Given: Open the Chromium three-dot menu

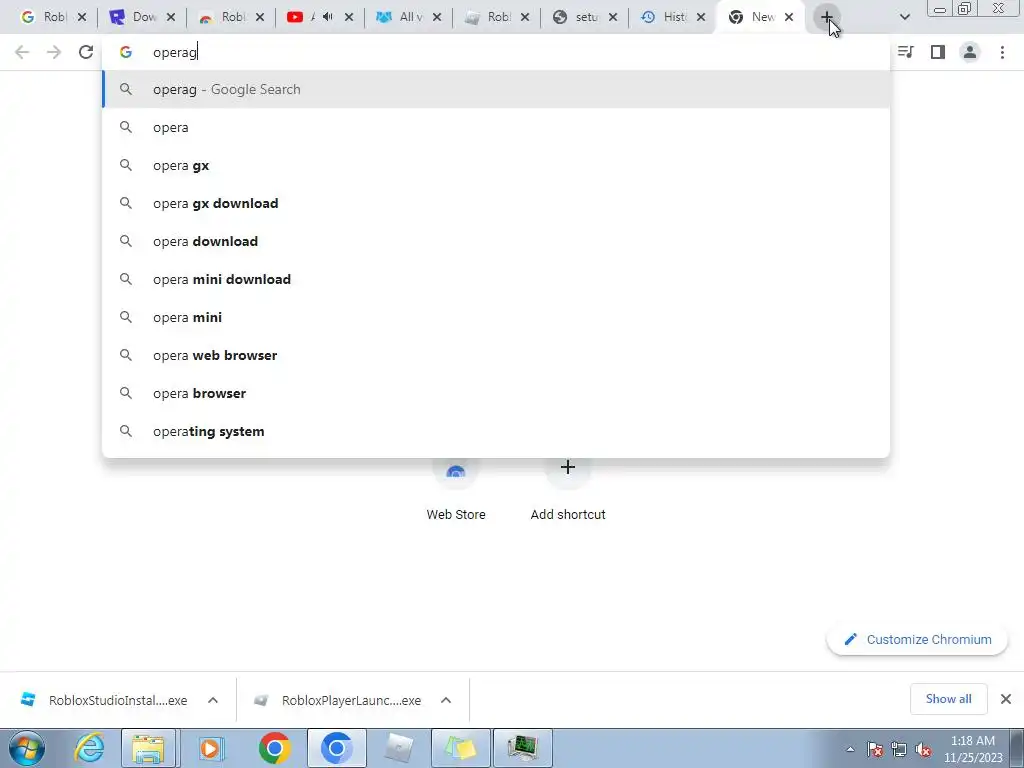Looking at the screenshot, I should pyautogui.click(x=1002, y=52).
